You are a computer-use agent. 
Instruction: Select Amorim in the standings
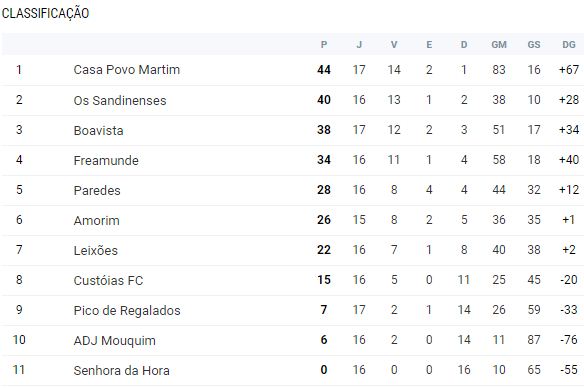[x=96, y=220]
